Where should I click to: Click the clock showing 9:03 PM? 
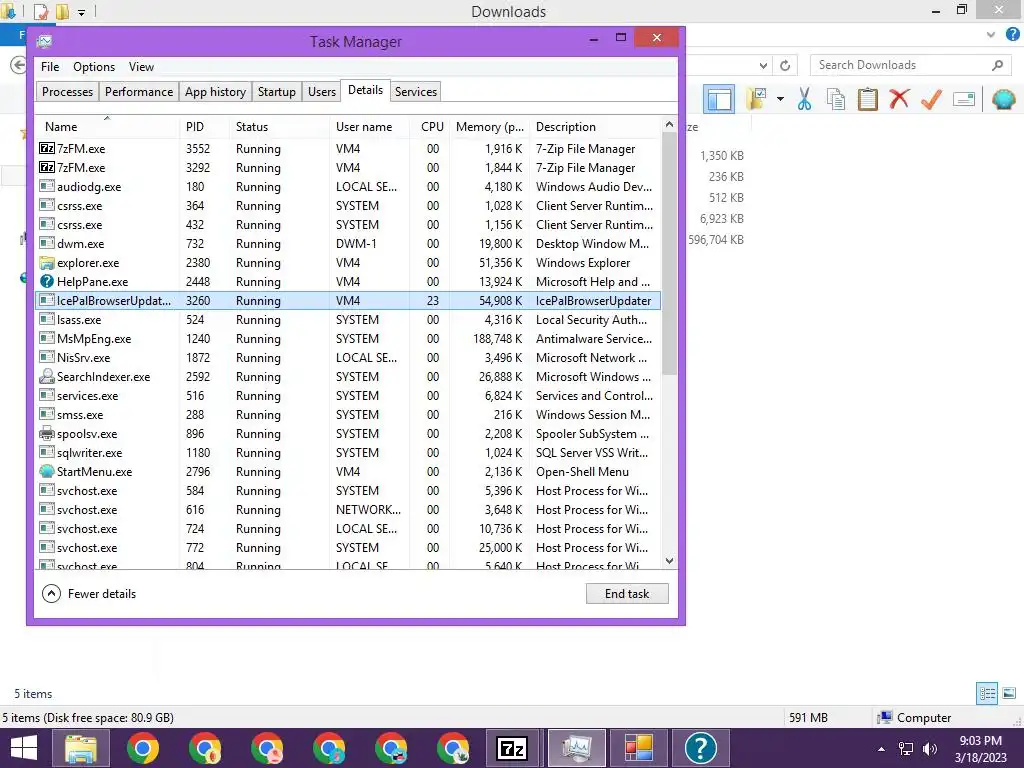point(980,741)
